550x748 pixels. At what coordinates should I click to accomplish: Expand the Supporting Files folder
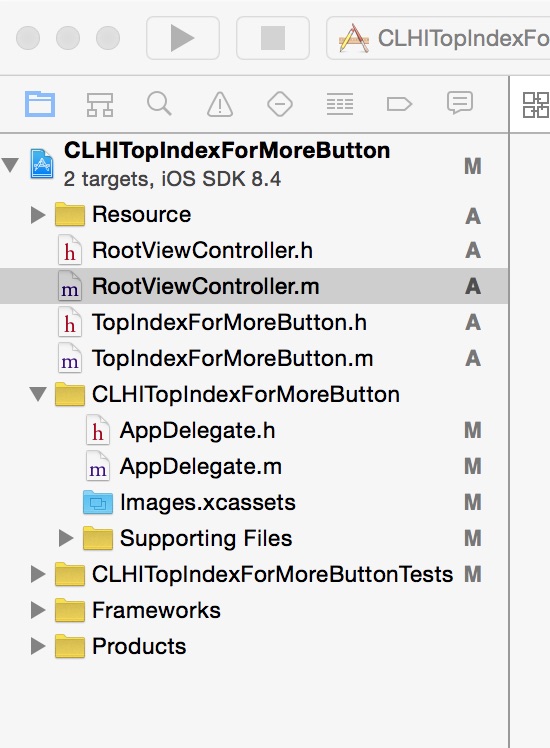(66, 538)
